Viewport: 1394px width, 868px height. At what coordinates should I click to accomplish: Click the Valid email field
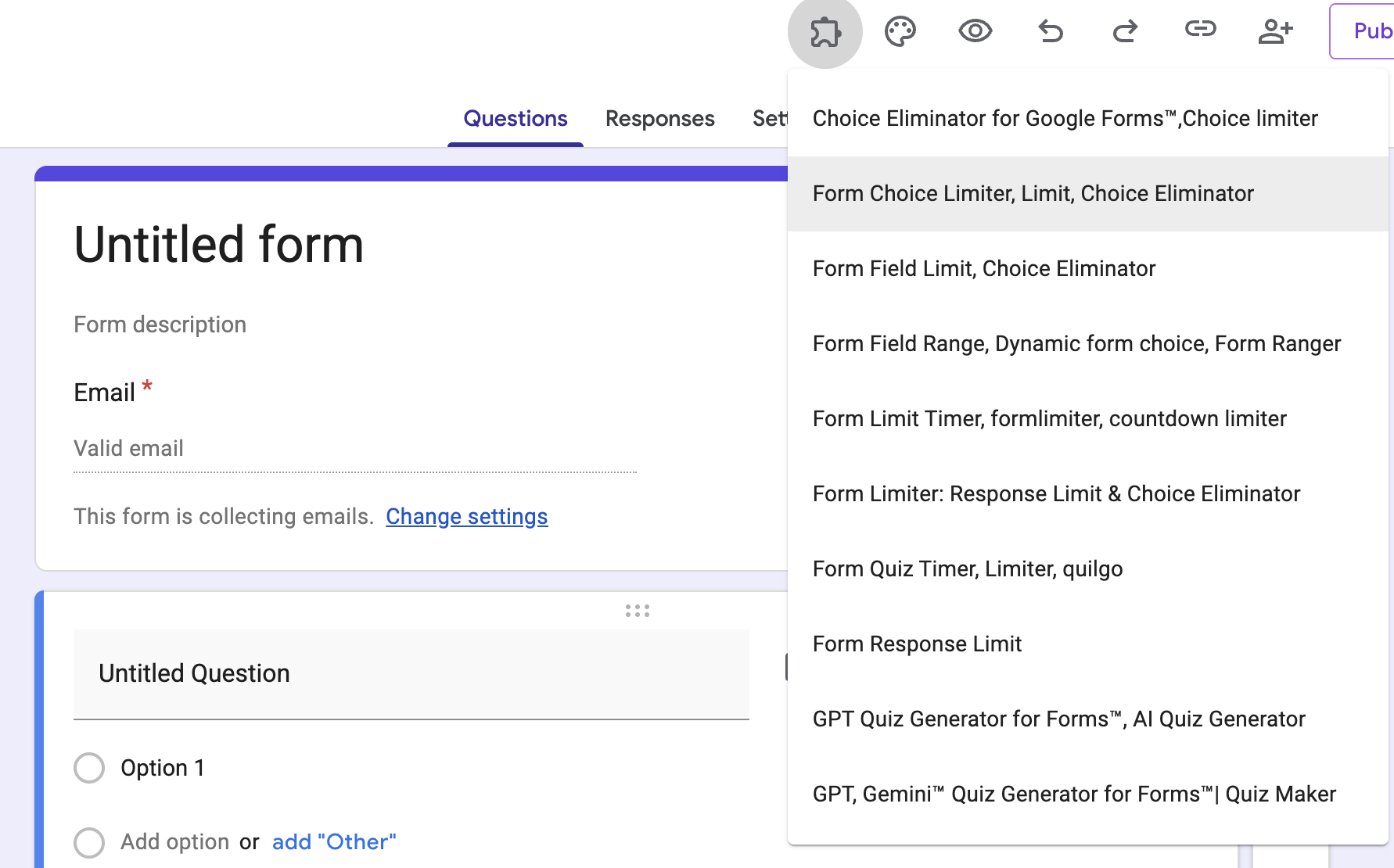(355, 449)
